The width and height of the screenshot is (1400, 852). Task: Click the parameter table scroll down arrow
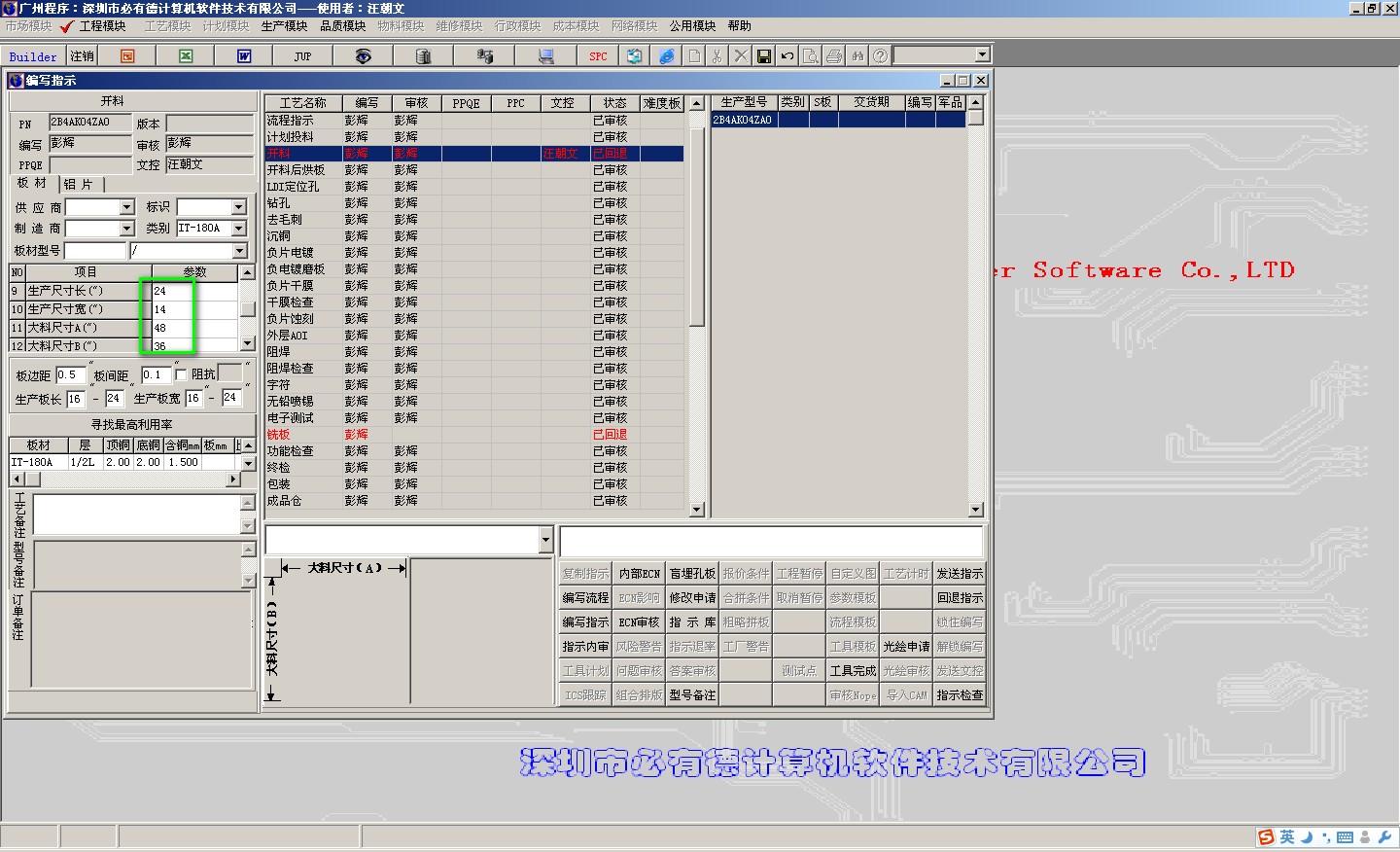click(x=247, y=343)
